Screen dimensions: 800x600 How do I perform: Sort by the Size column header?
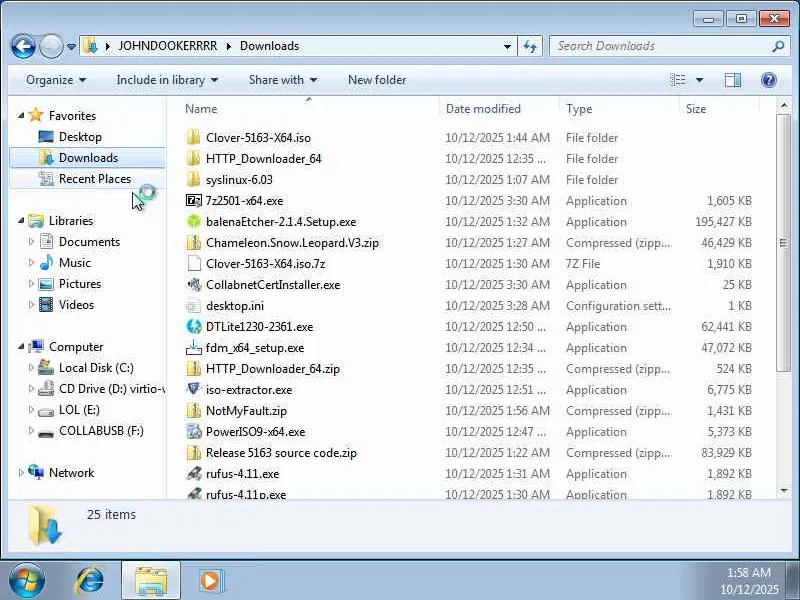(696, 109)
